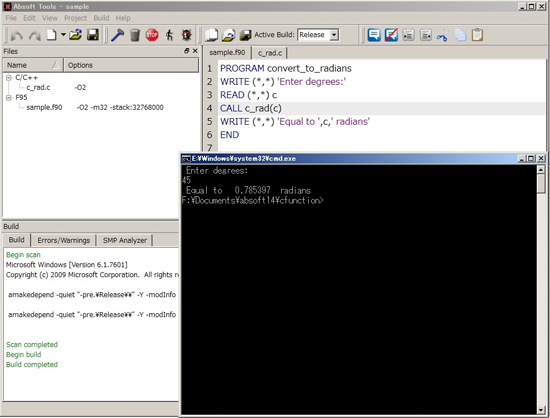
Task: Click the red Stop sign icon
Action: coord(152,35)
